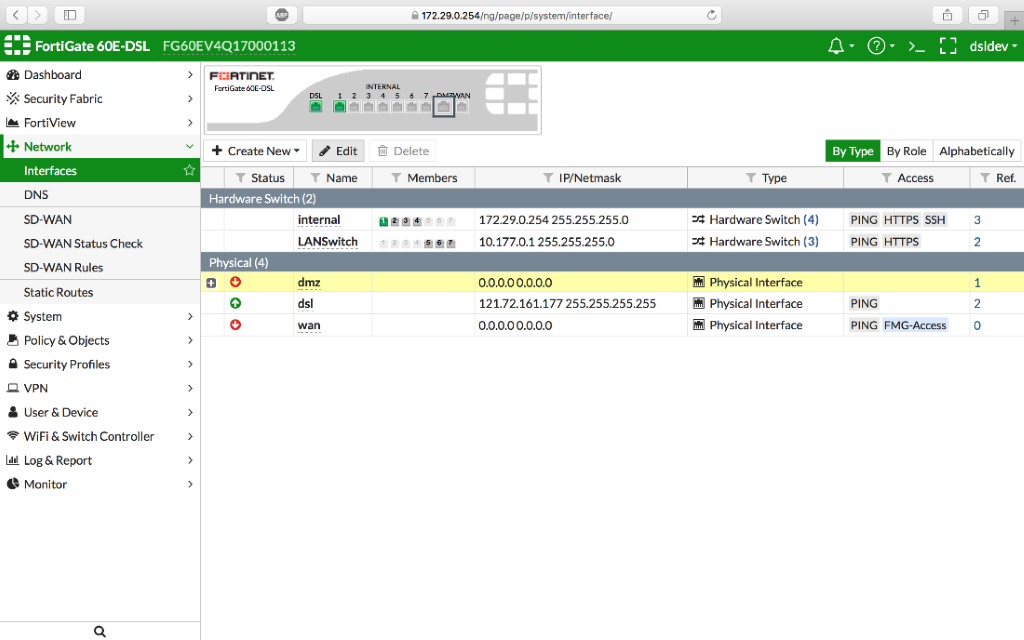Click the Name column filter icon
The width and height of the screenshot is (1024, 640).
pyautogui.click(x=315, y=178)
